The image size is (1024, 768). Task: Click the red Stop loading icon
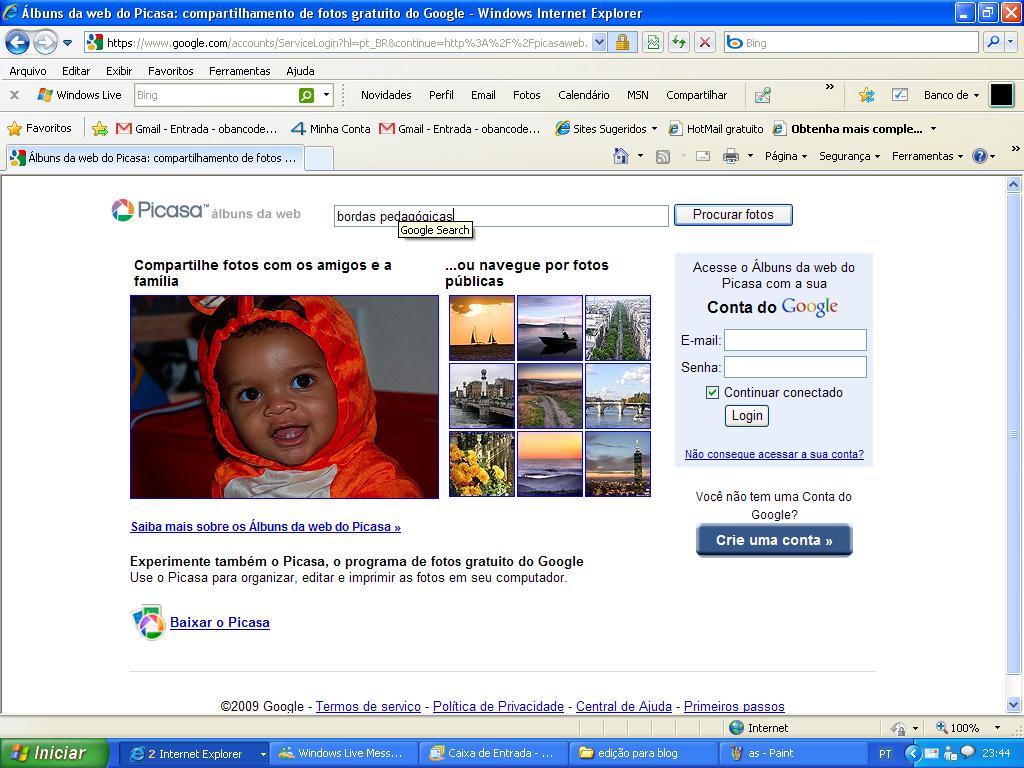point(705,43)
